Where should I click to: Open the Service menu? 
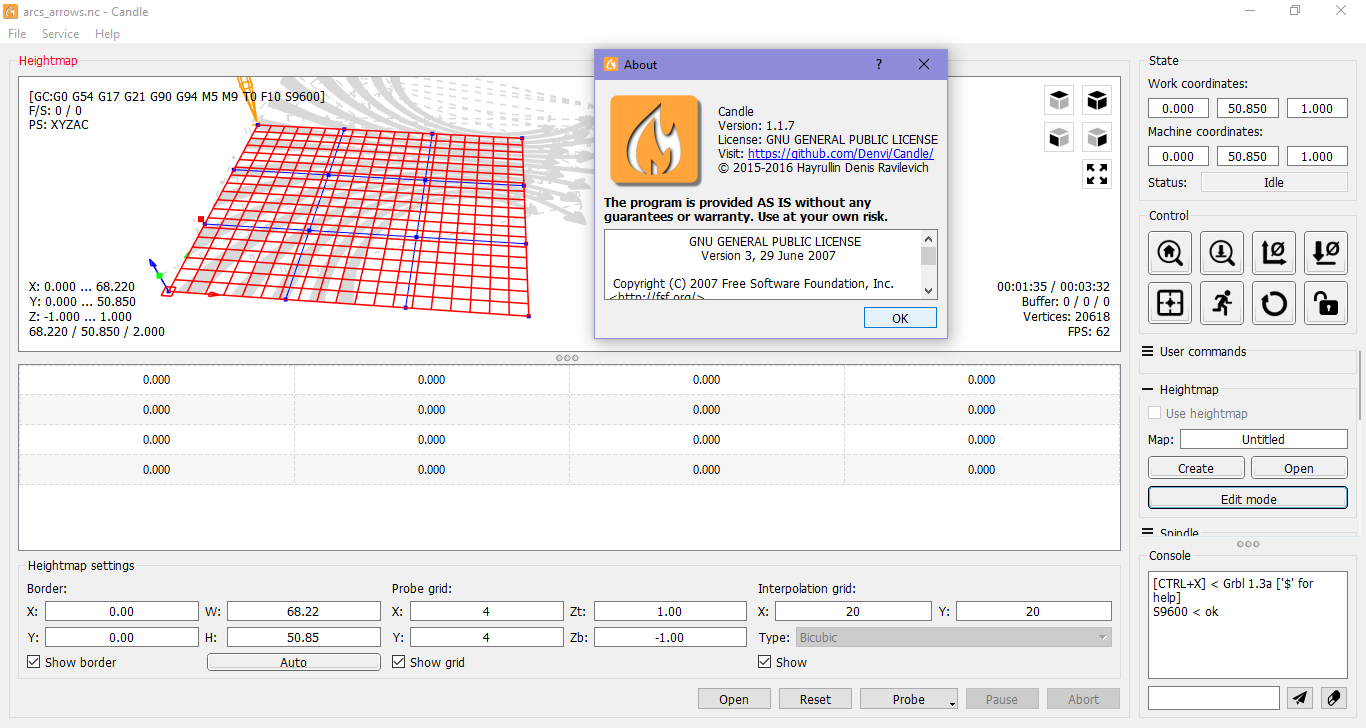[x=60, y=33]
